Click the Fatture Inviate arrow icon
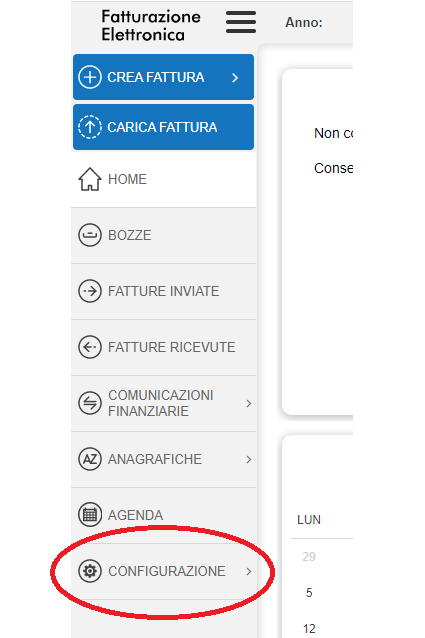 (x=90, y=291)
